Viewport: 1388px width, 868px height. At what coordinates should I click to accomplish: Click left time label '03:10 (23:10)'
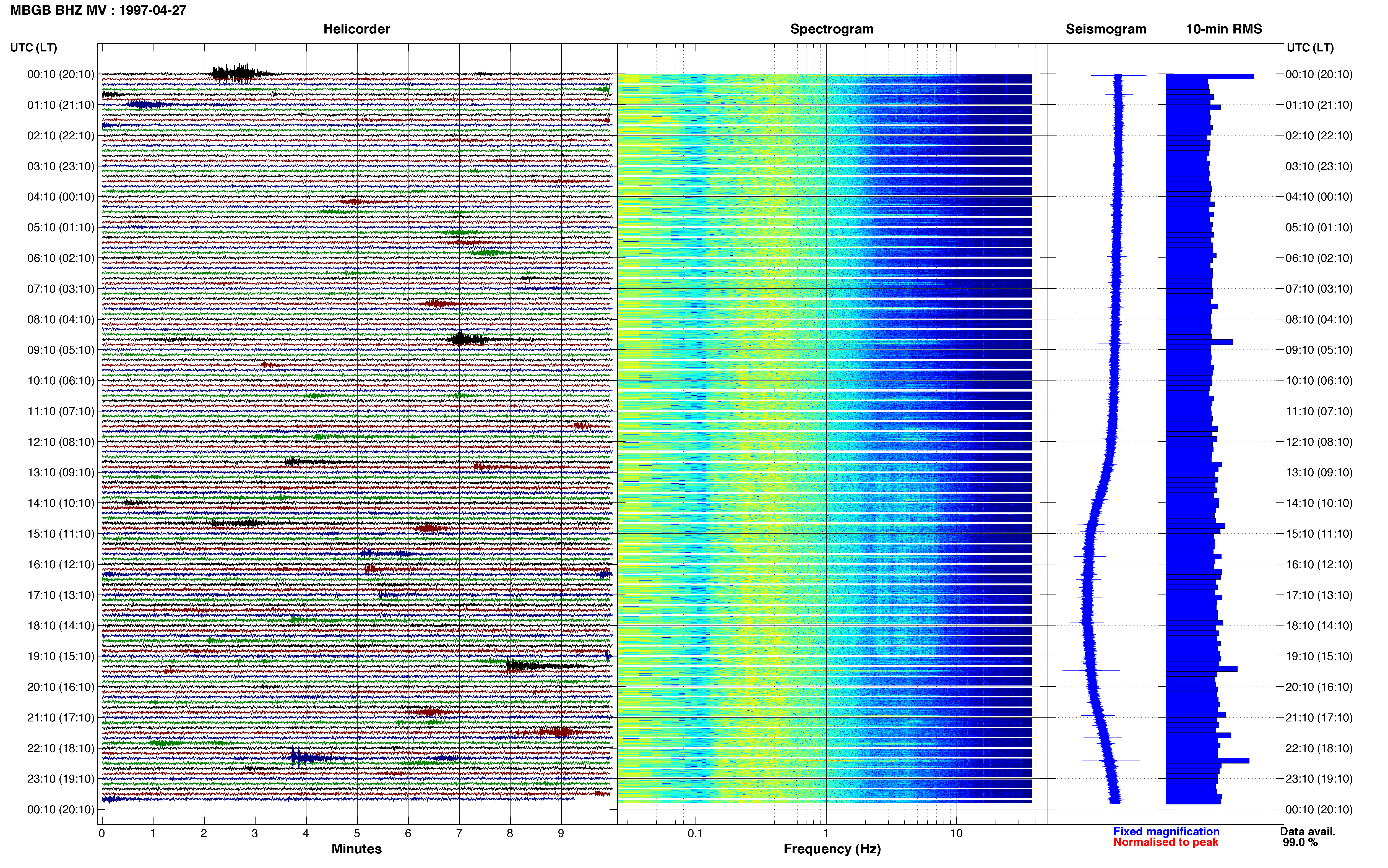(x=60, y=166)
